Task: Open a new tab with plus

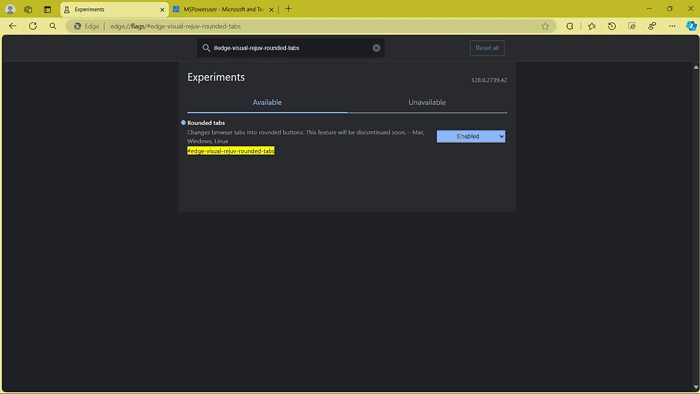Action: (288, 8)
